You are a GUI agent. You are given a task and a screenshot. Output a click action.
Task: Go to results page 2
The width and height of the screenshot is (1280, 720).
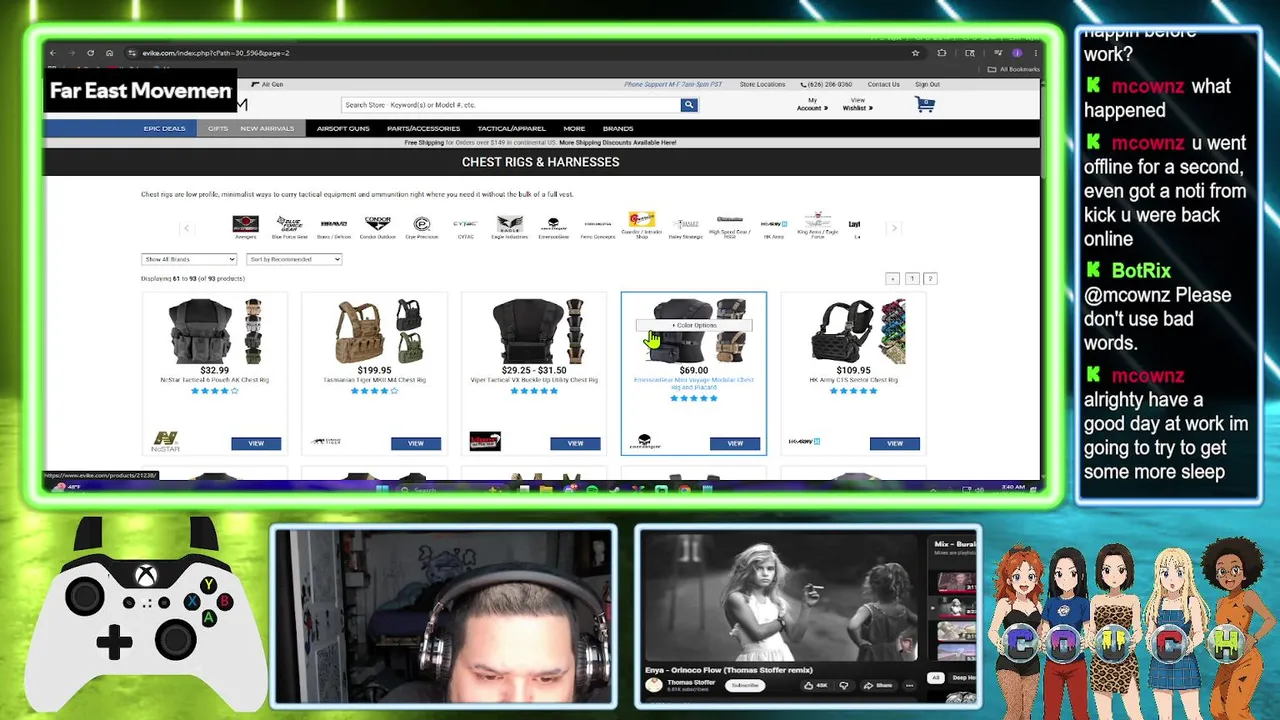(x=930, y=278)
